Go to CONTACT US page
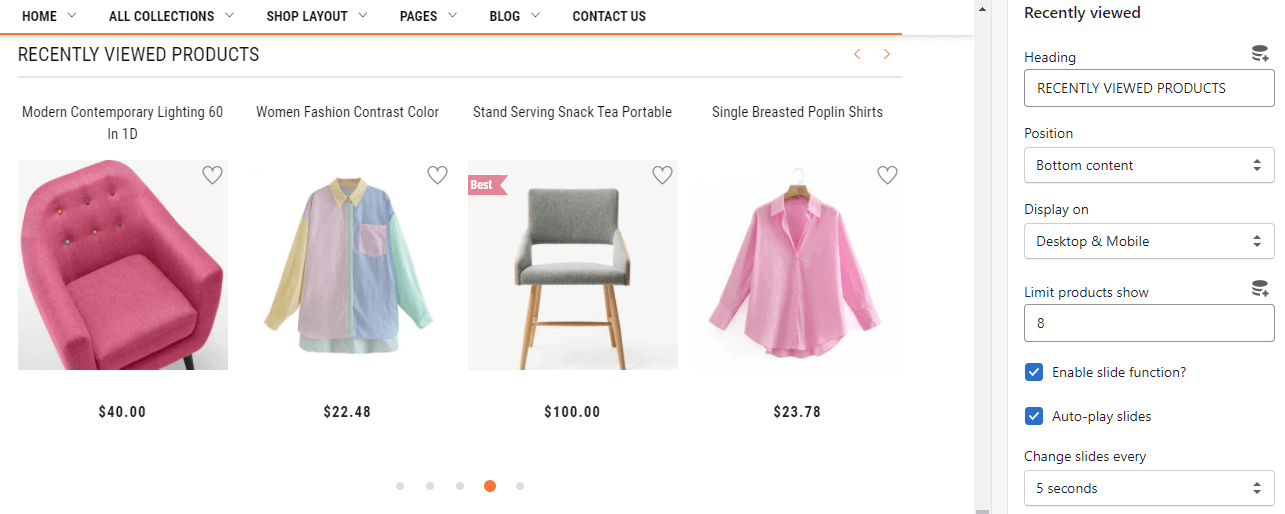 [x=609, y=16]
